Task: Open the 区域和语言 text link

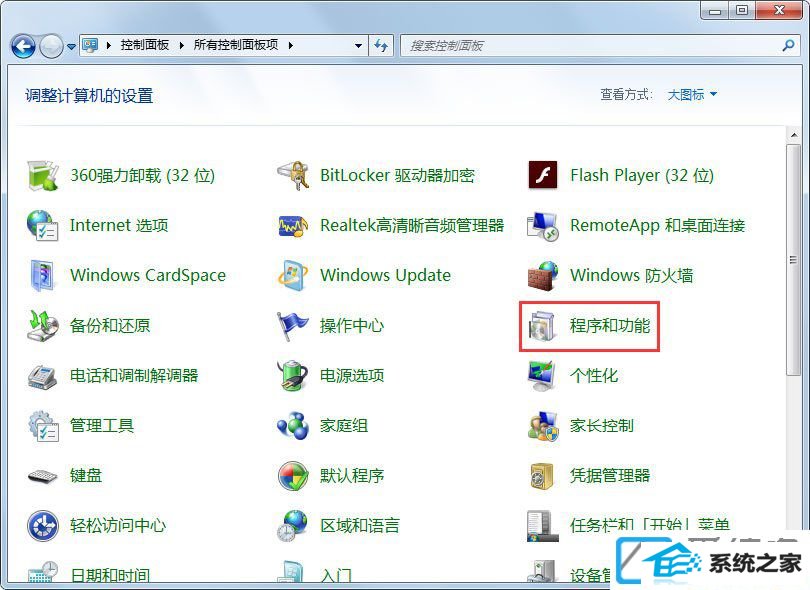Action: 360,526
